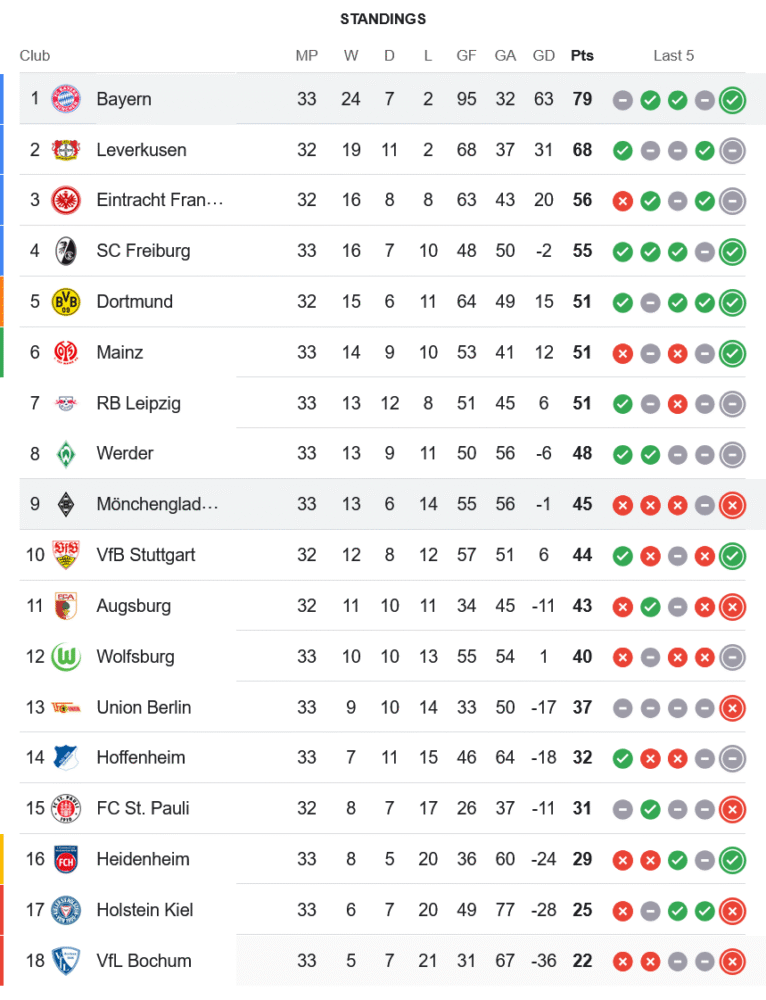Open the VfB Stuttgart team link
766x1000 pixels.
(146, 555)
